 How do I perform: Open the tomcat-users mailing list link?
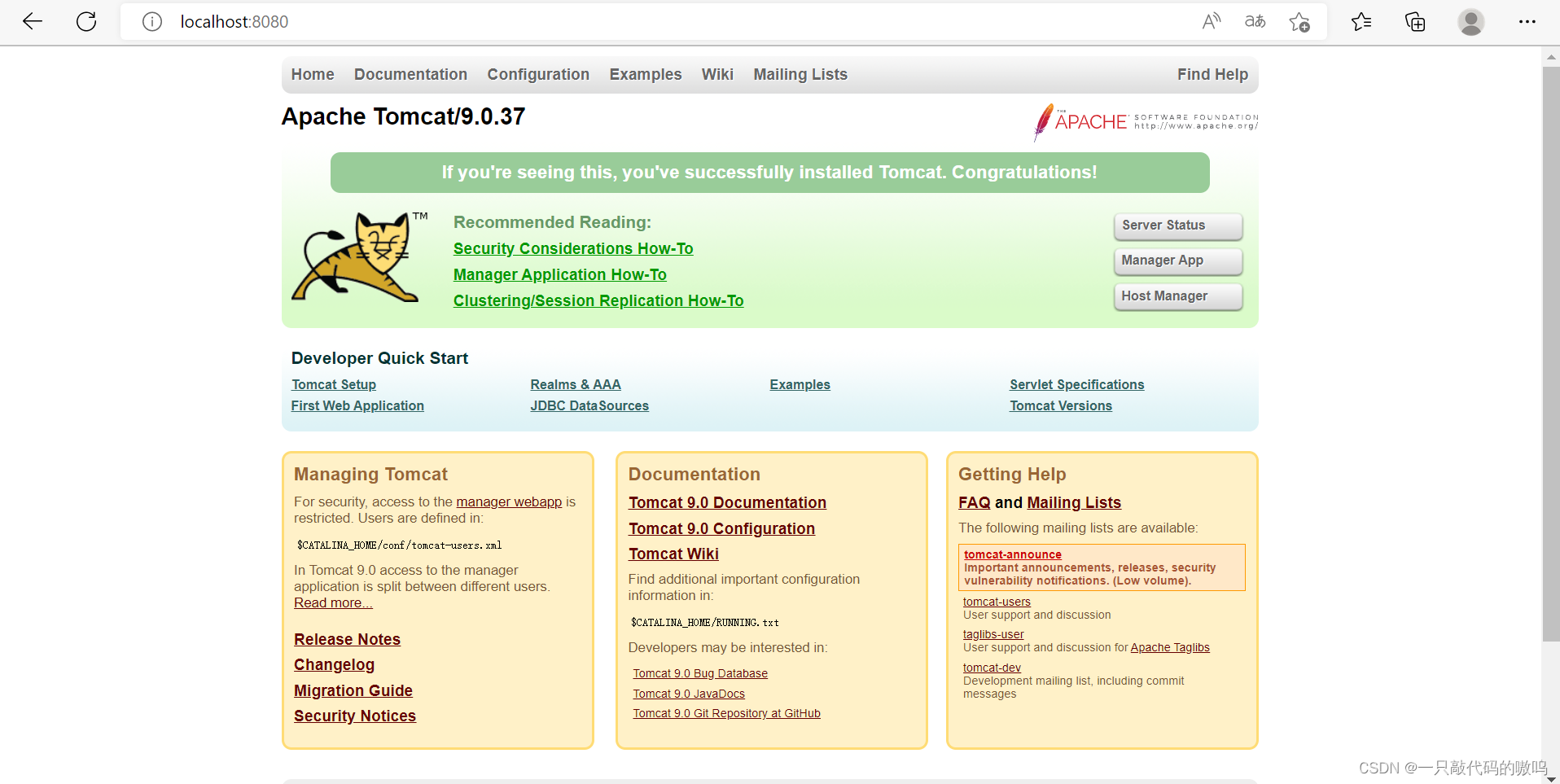click(997, 602)
